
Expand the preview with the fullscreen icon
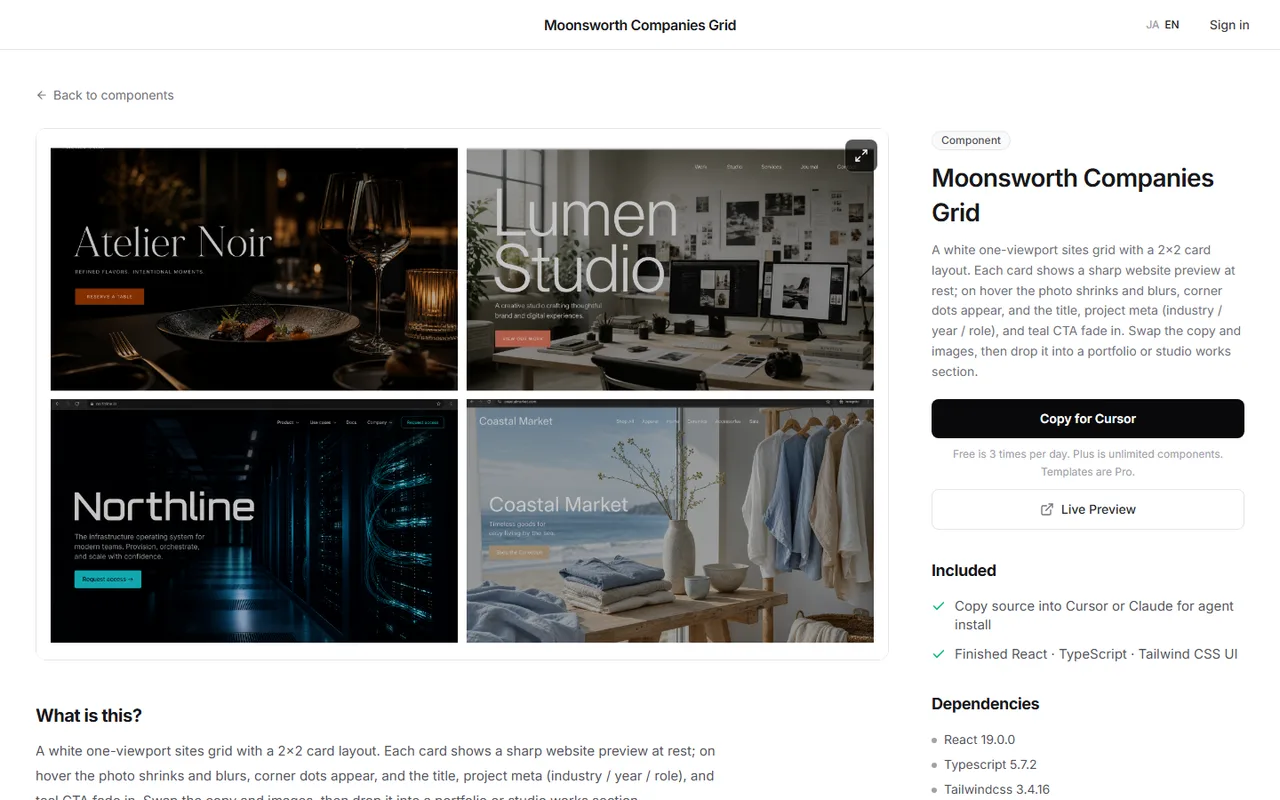coord(861,156)
